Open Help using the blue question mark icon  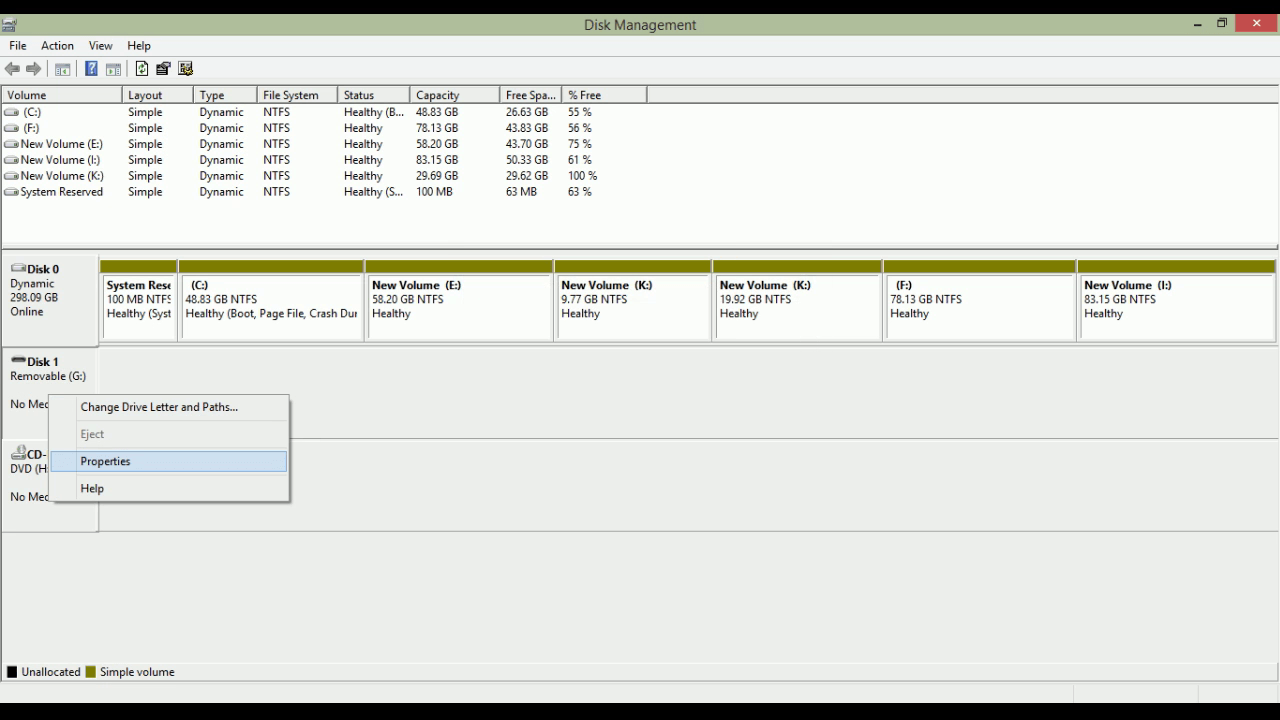91,68
